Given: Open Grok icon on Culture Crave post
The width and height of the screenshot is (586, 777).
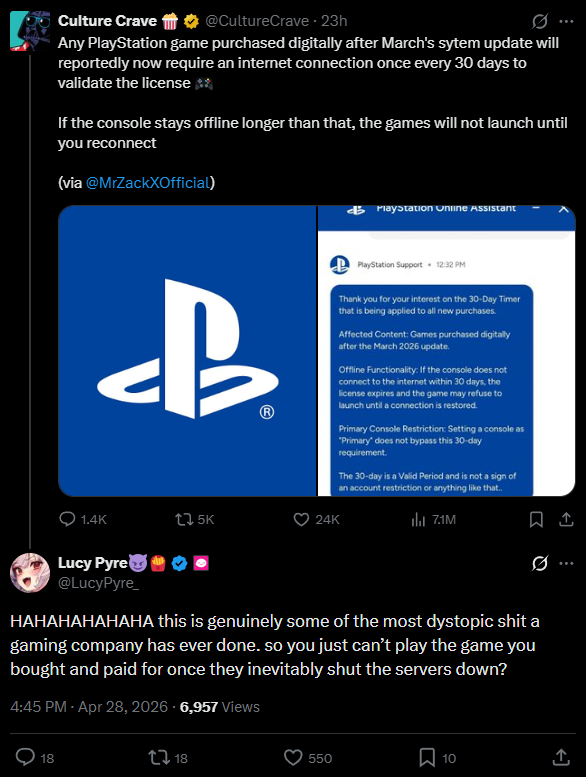Looking at the screenshot, I should pos(540,21).
